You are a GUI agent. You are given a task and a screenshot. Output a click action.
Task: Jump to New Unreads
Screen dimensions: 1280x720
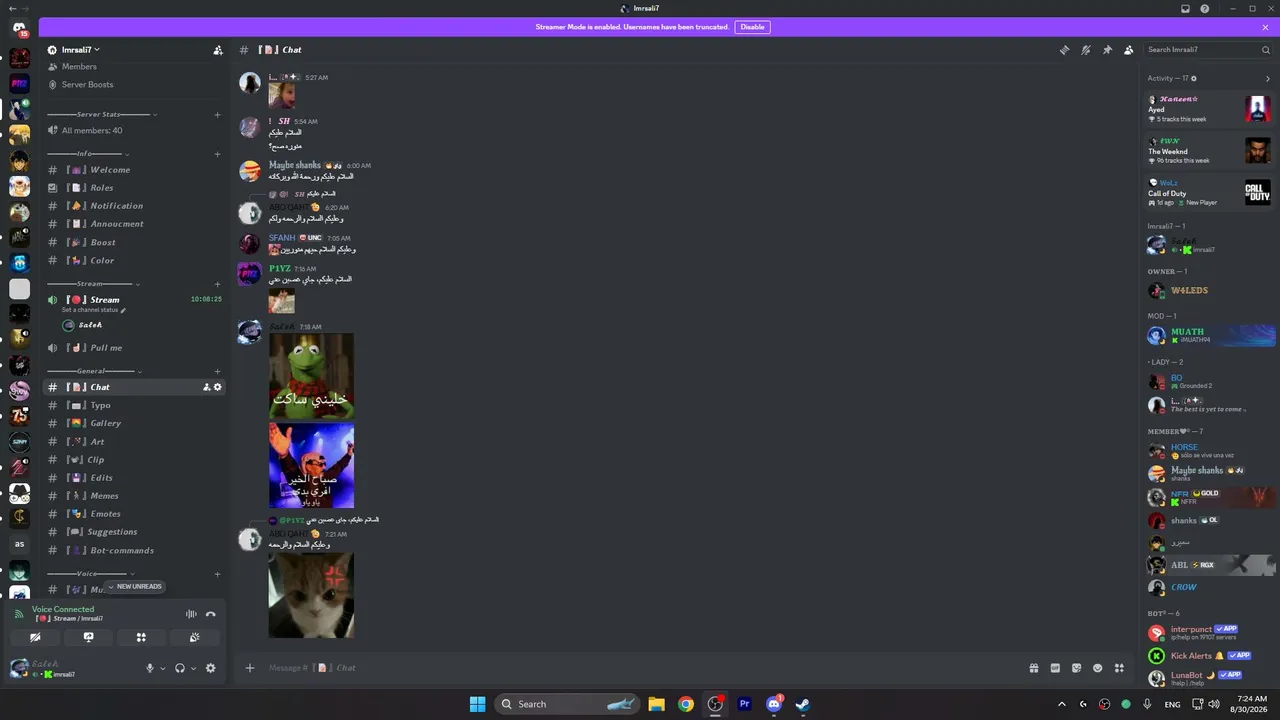135,587
